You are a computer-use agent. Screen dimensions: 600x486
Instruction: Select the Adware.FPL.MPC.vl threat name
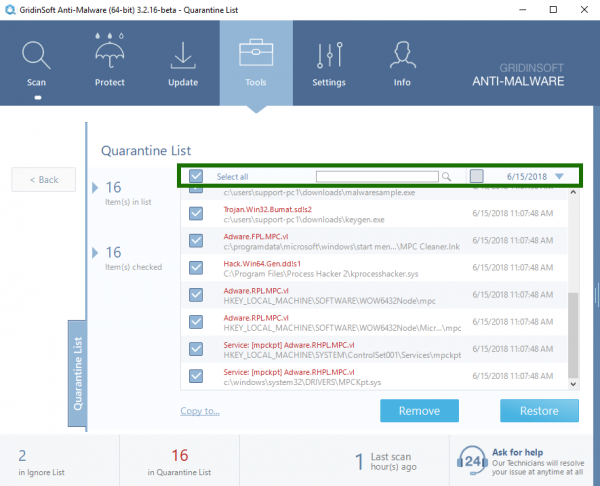coord(256,236)
